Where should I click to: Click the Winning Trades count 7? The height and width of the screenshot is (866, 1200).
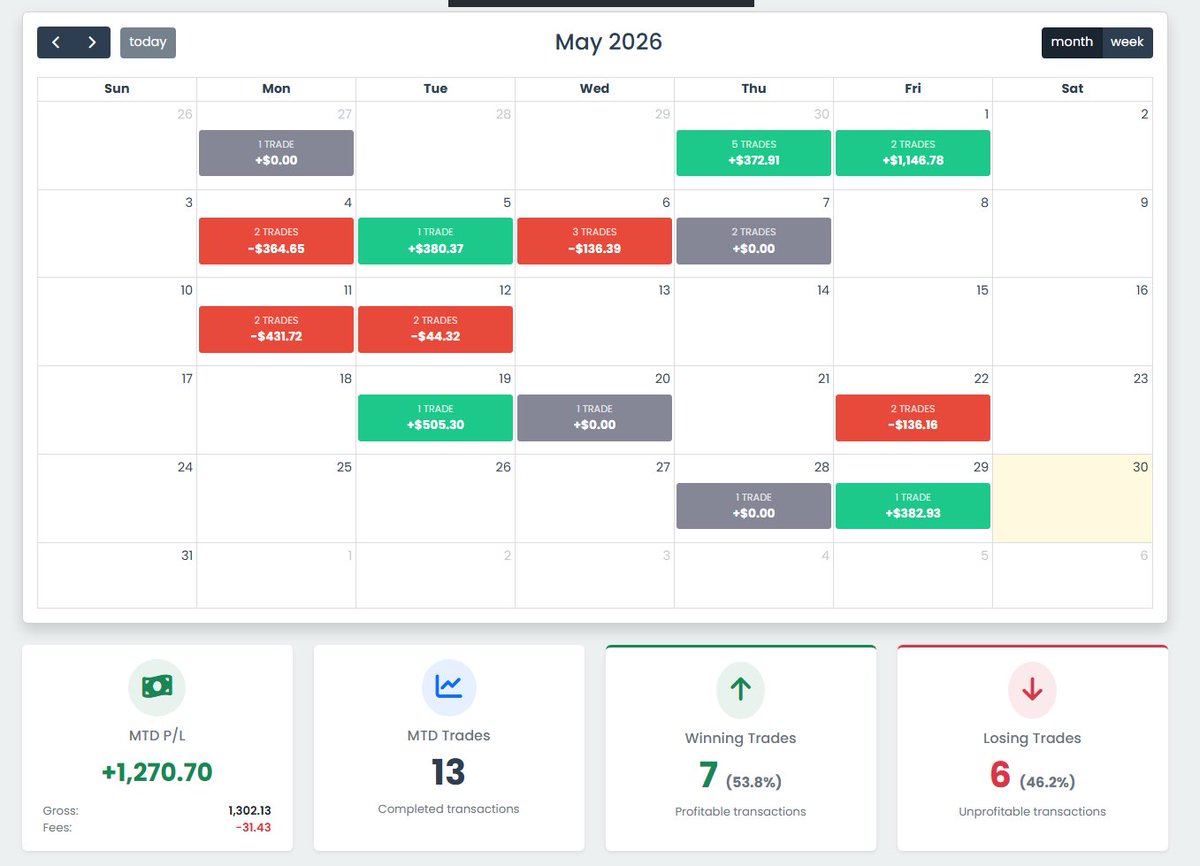coord(708,775)
